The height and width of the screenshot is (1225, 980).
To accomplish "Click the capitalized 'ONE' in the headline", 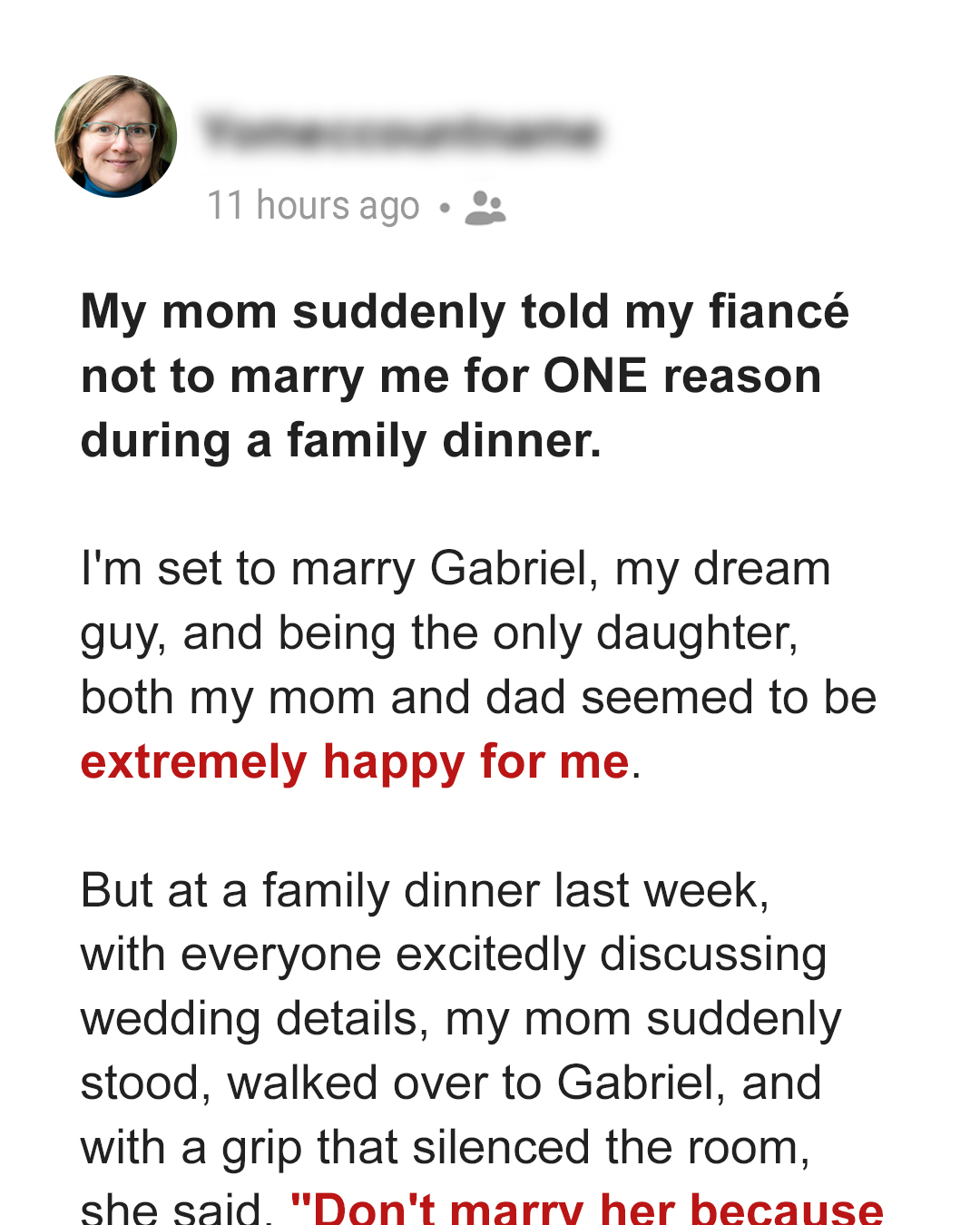I will click(595, 376).
